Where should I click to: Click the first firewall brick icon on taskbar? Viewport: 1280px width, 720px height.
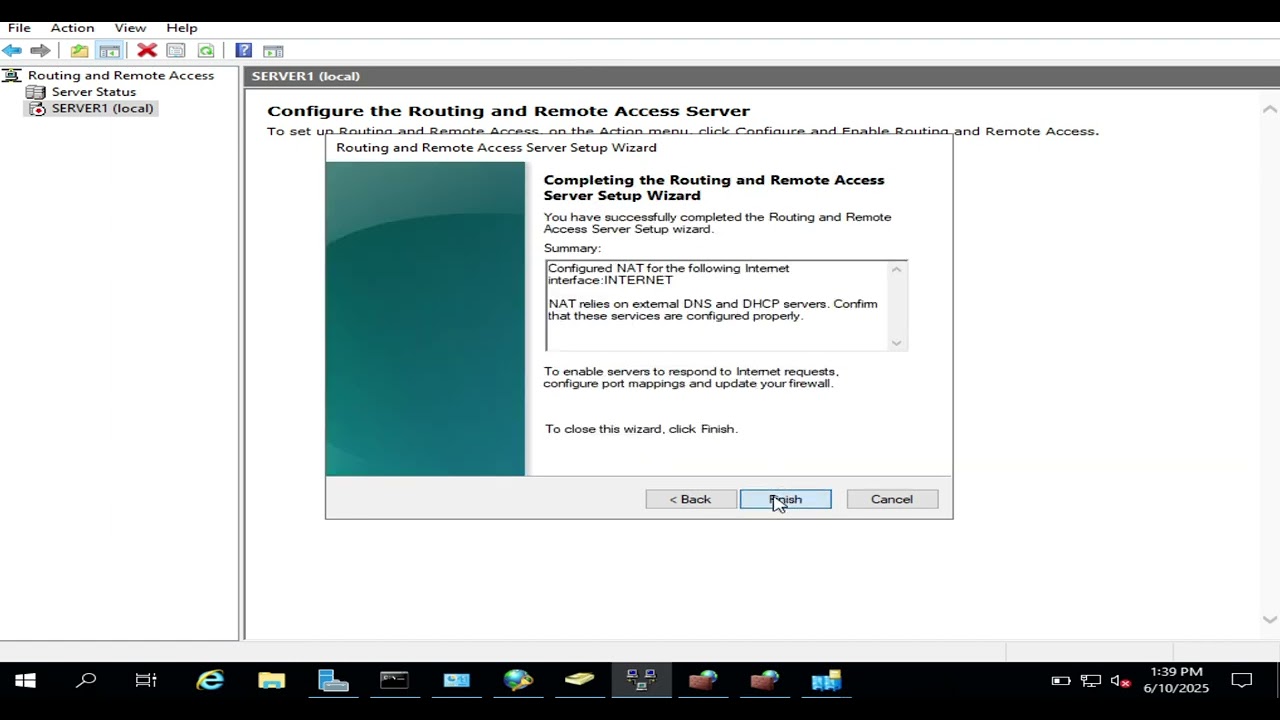(x=703, y=681)
